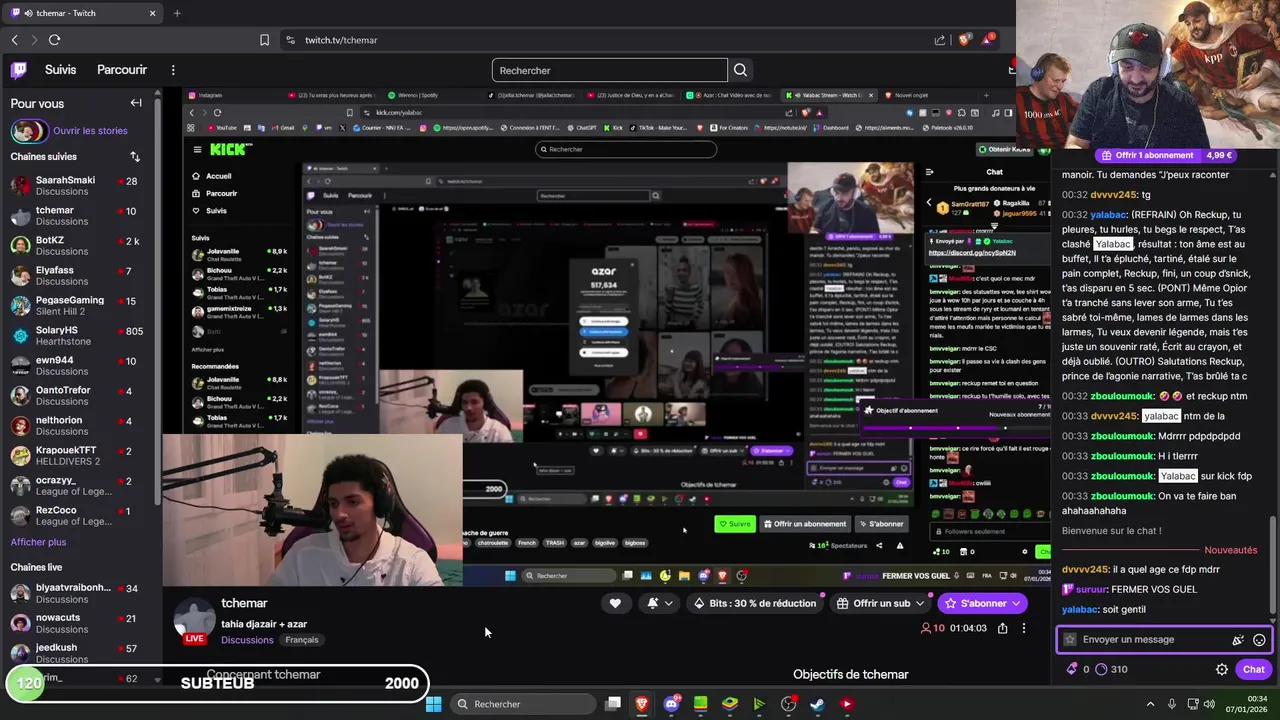
Task: Click the celebration party icon in chat
Action: (1238, 640)
